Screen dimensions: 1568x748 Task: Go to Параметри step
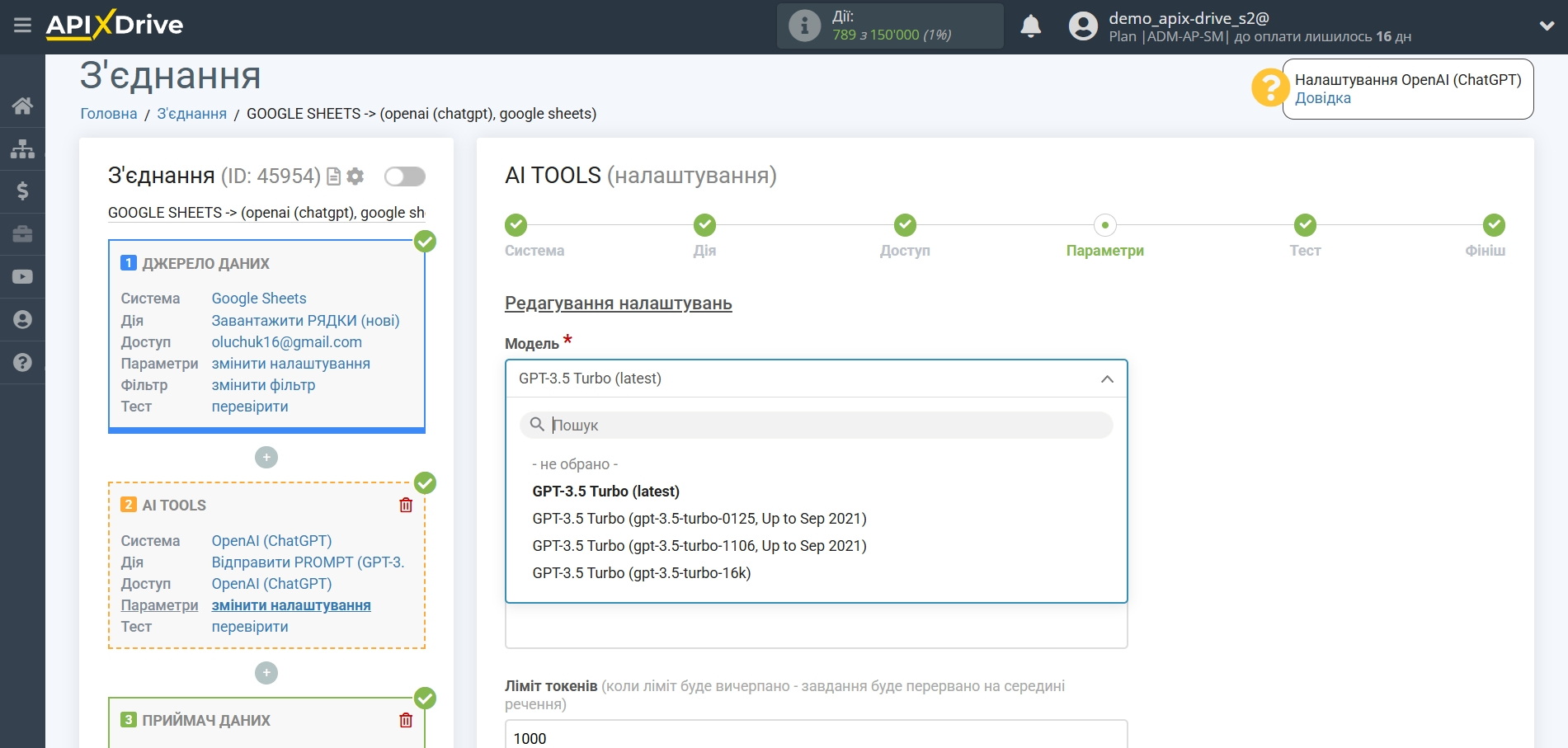click(1105, 225)
